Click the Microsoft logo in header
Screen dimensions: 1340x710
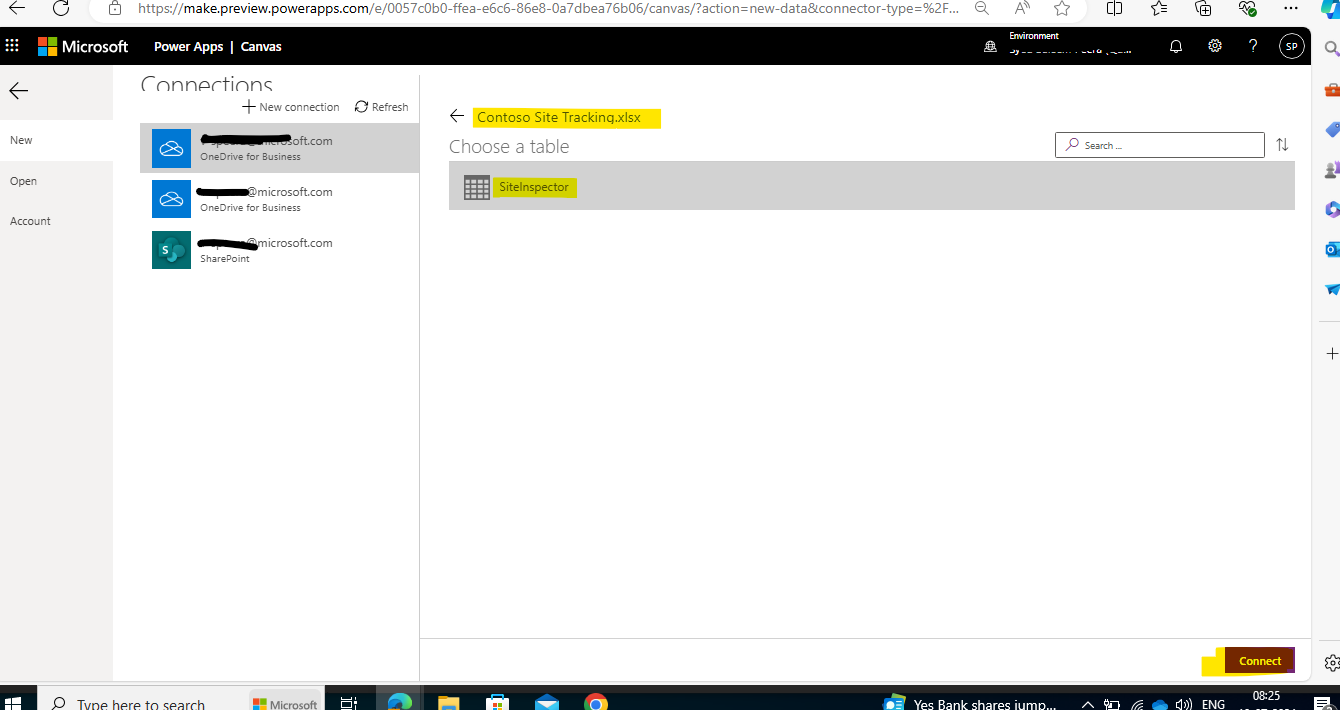83,47
